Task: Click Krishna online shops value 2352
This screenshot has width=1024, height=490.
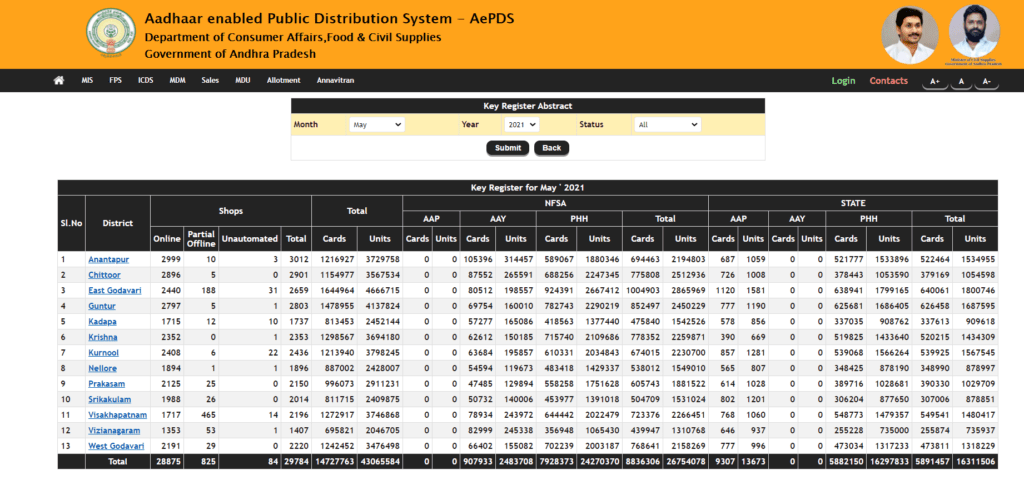Action: (171, 337)
